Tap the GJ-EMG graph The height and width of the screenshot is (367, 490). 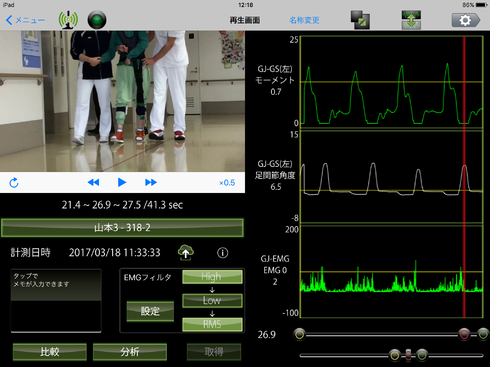coord(391,271)
